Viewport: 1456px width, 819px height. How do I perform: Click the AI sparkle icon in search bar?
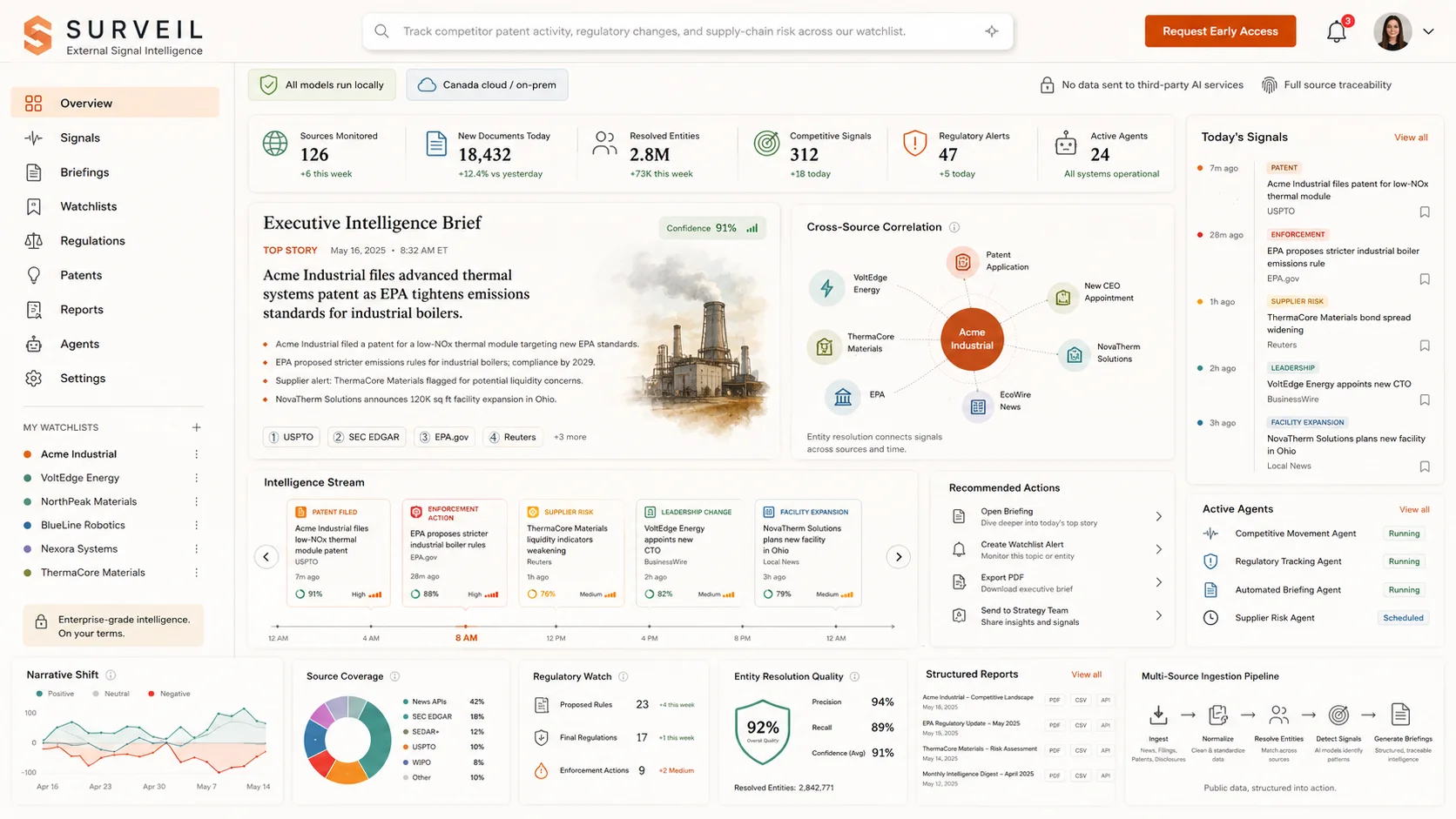tap(991, 31)
